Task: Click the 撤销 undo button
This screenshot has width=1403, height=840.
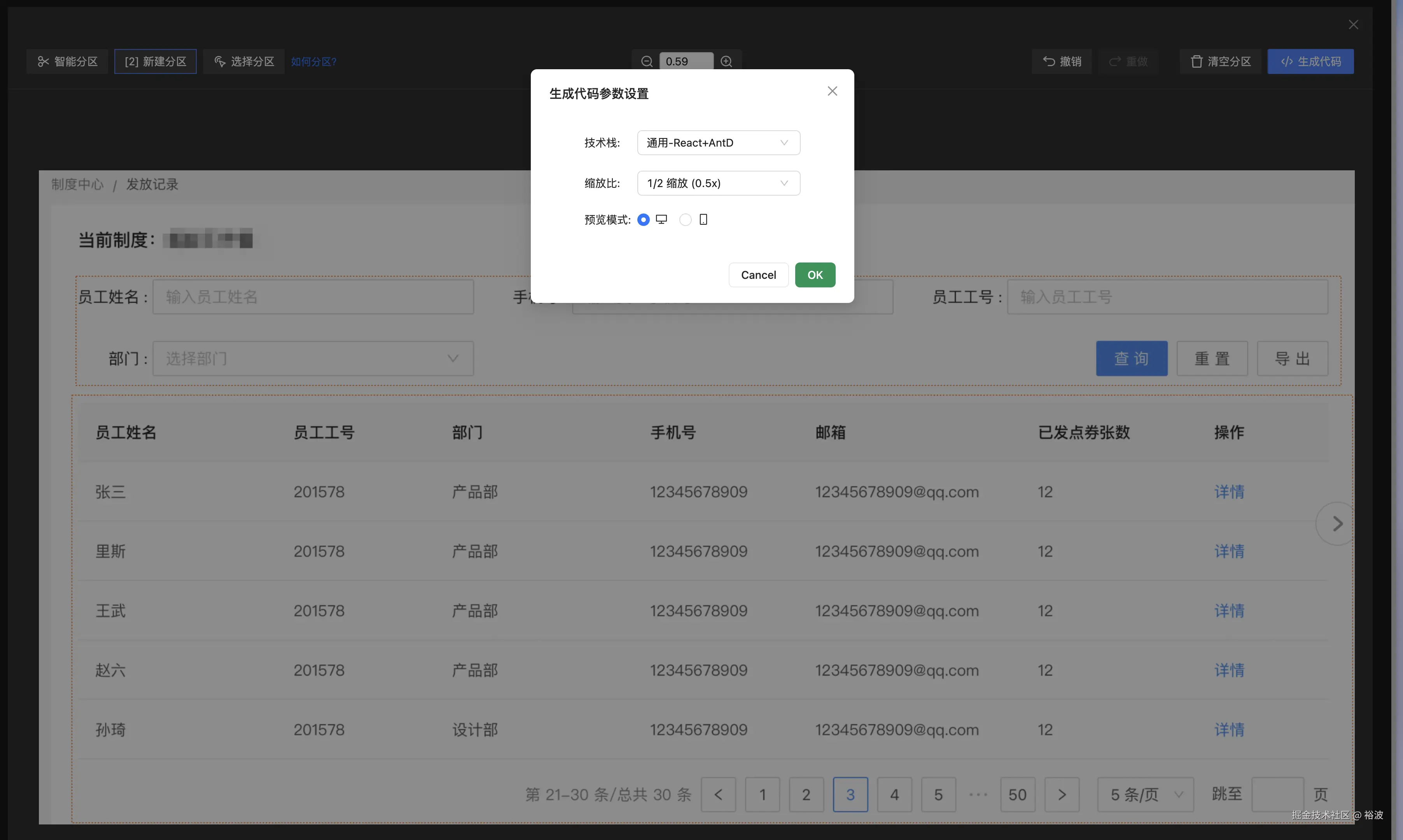Action: (x=1062, y=61)
